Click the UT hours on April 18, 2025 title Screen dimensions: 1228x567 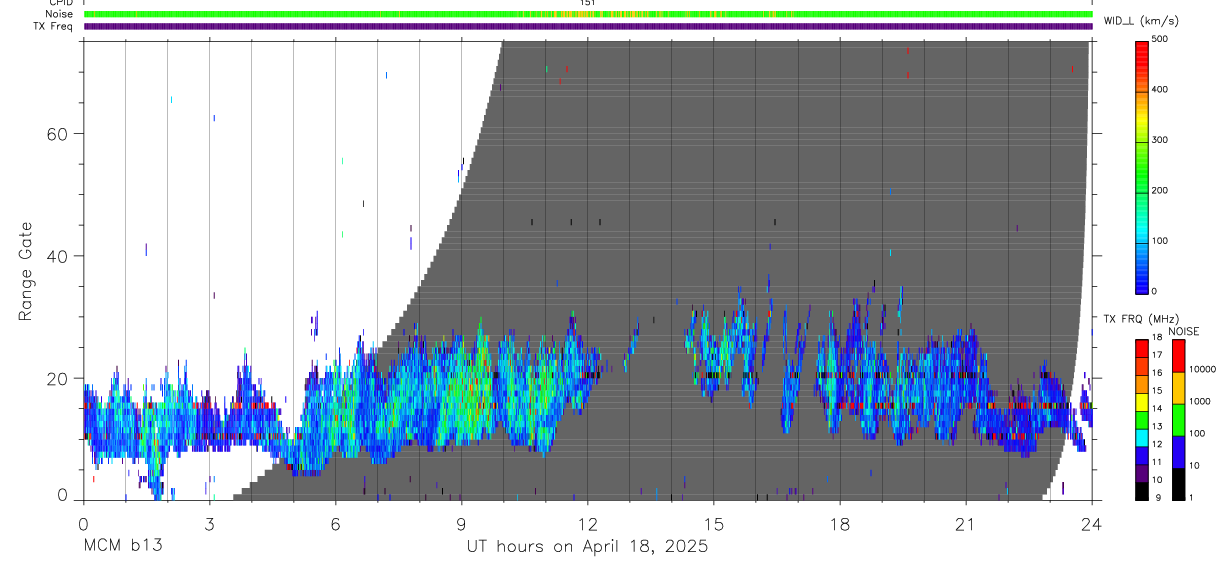pos(587,546)
